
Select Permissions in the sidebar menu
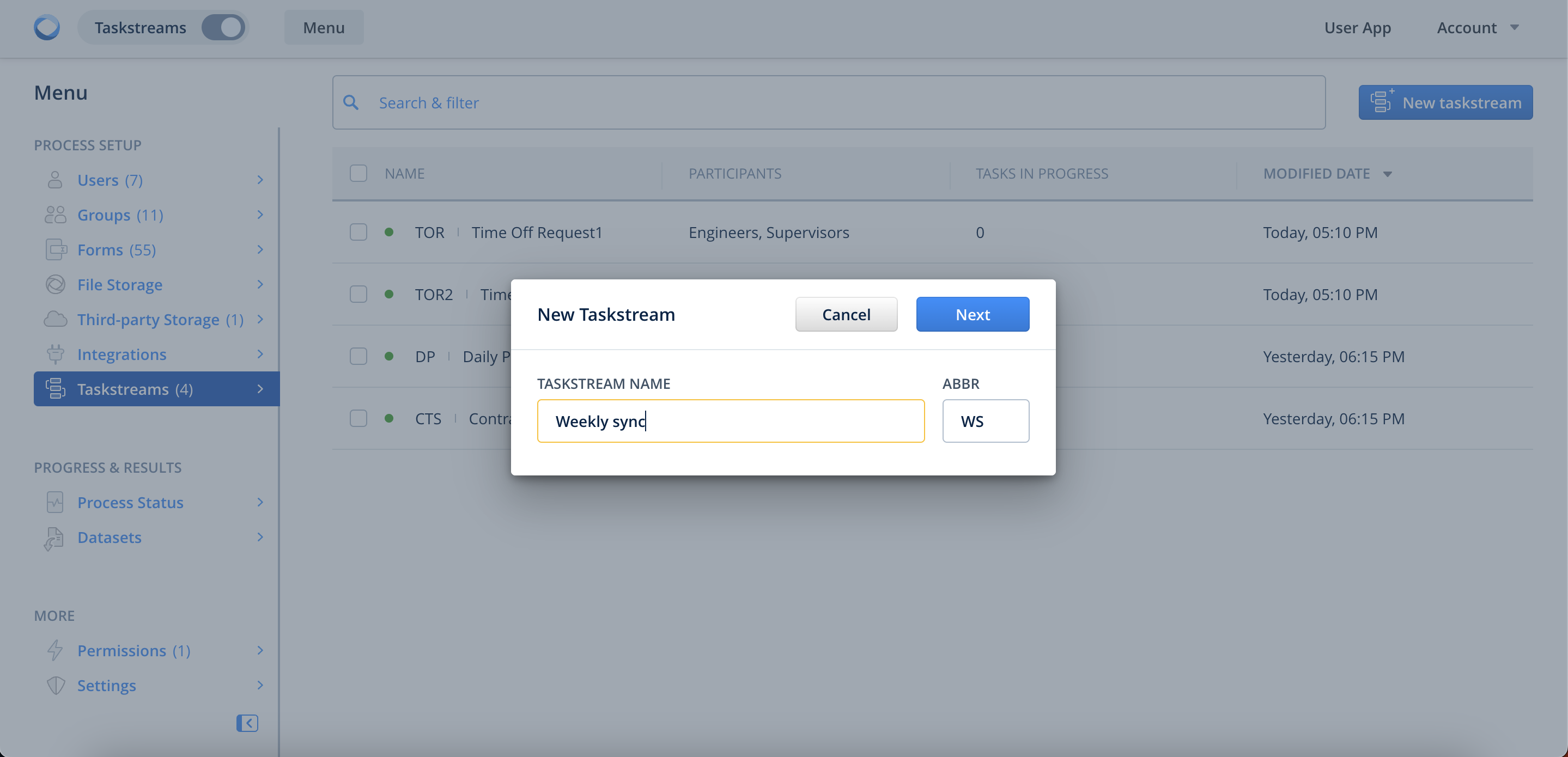click(x=121, y=650)
